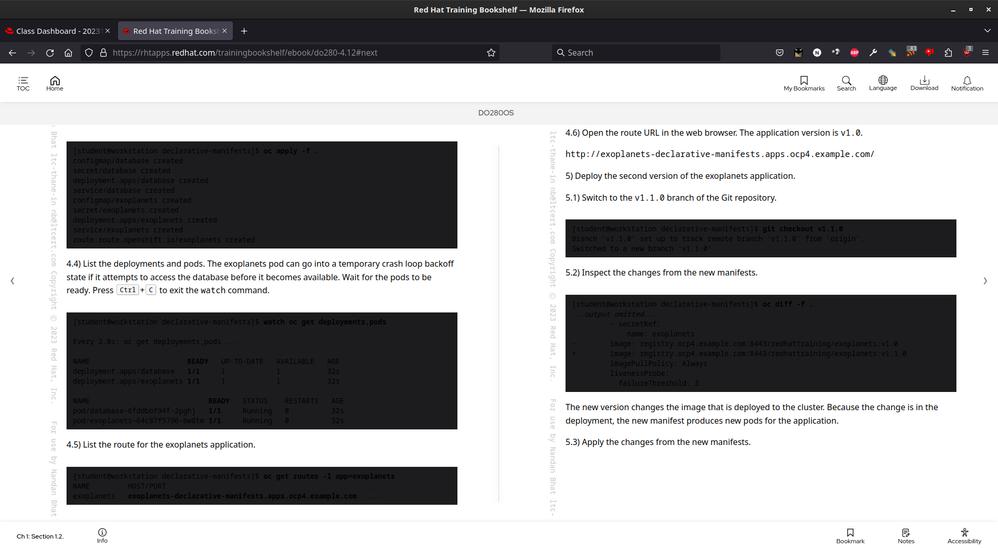
Task: Open ebook Search magnifier in toolbar
Action: [x=846, y=83]
